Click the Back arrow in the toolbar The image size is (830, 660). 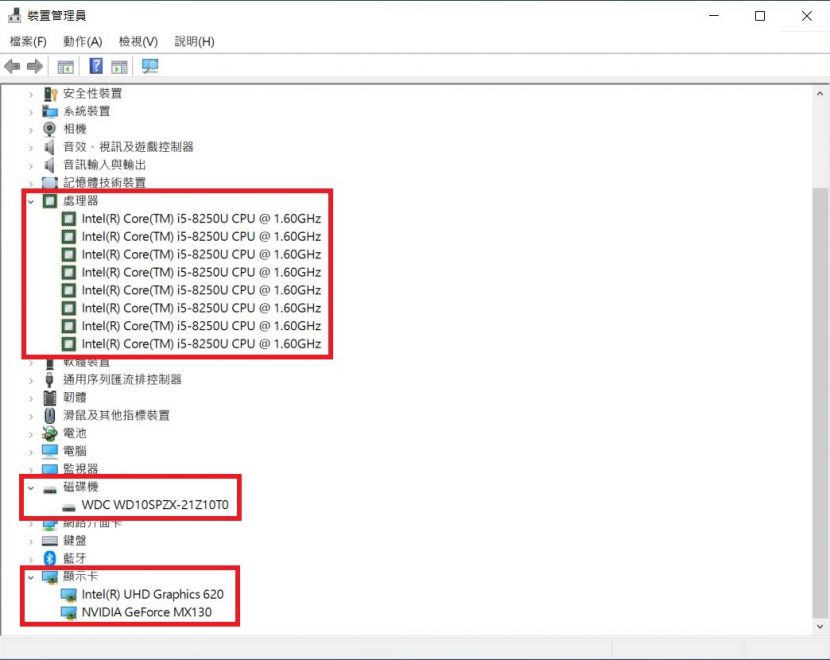click(x=12, y=67)
